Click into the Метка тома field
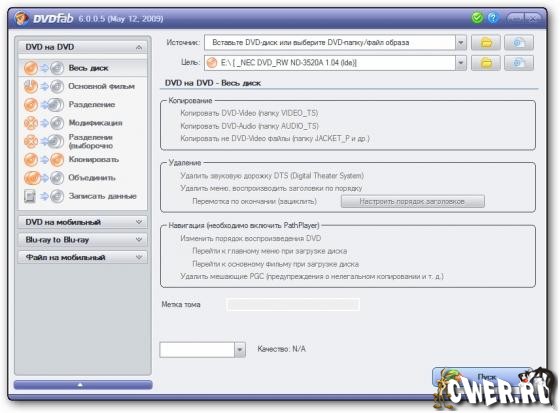Screen dimensions: 560x413 [x=293, y=305]
